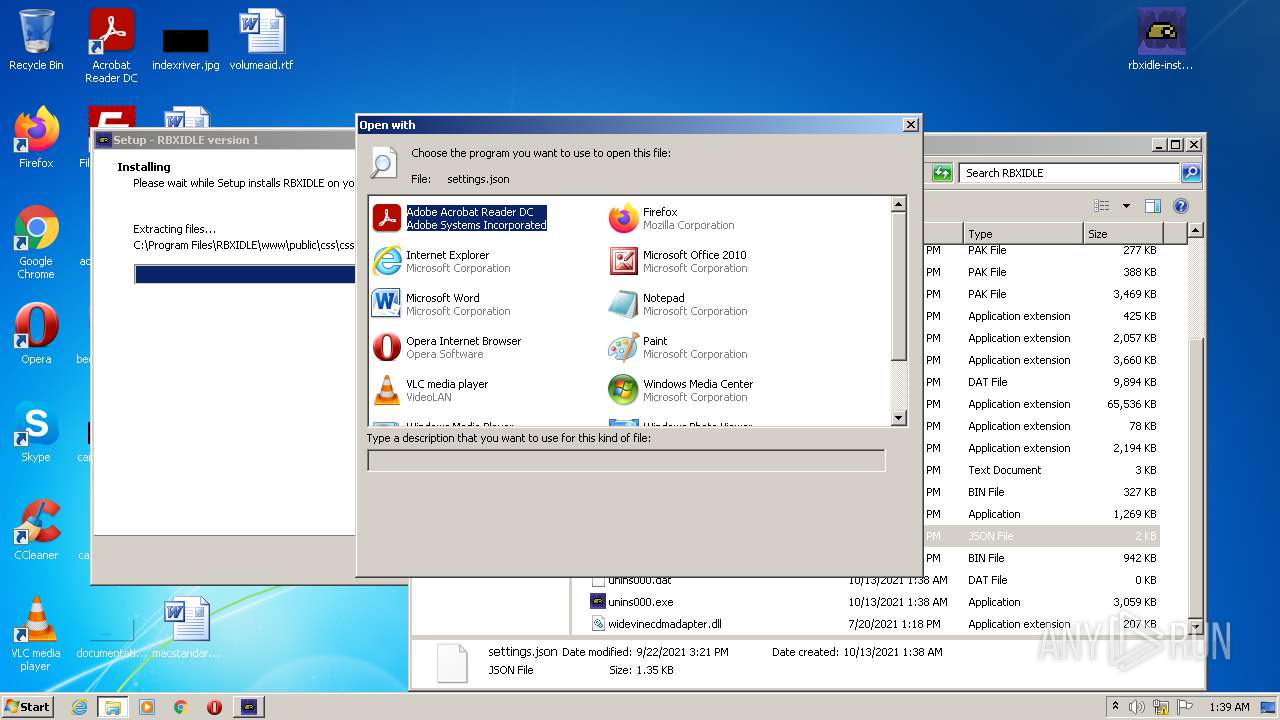Select unins000.exe in the file list
This screenshot has width=1280, height=720.
640,602
